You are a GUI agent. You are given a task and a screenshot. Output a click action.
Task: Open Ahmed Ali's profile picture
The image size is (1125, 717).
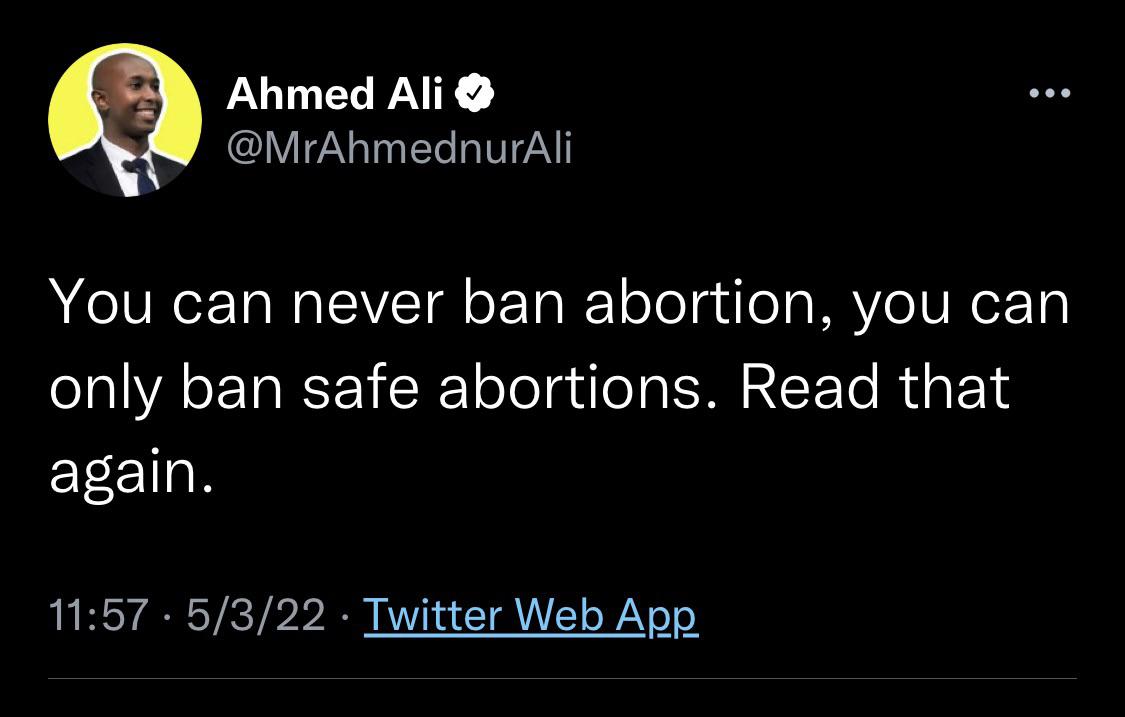125,120
